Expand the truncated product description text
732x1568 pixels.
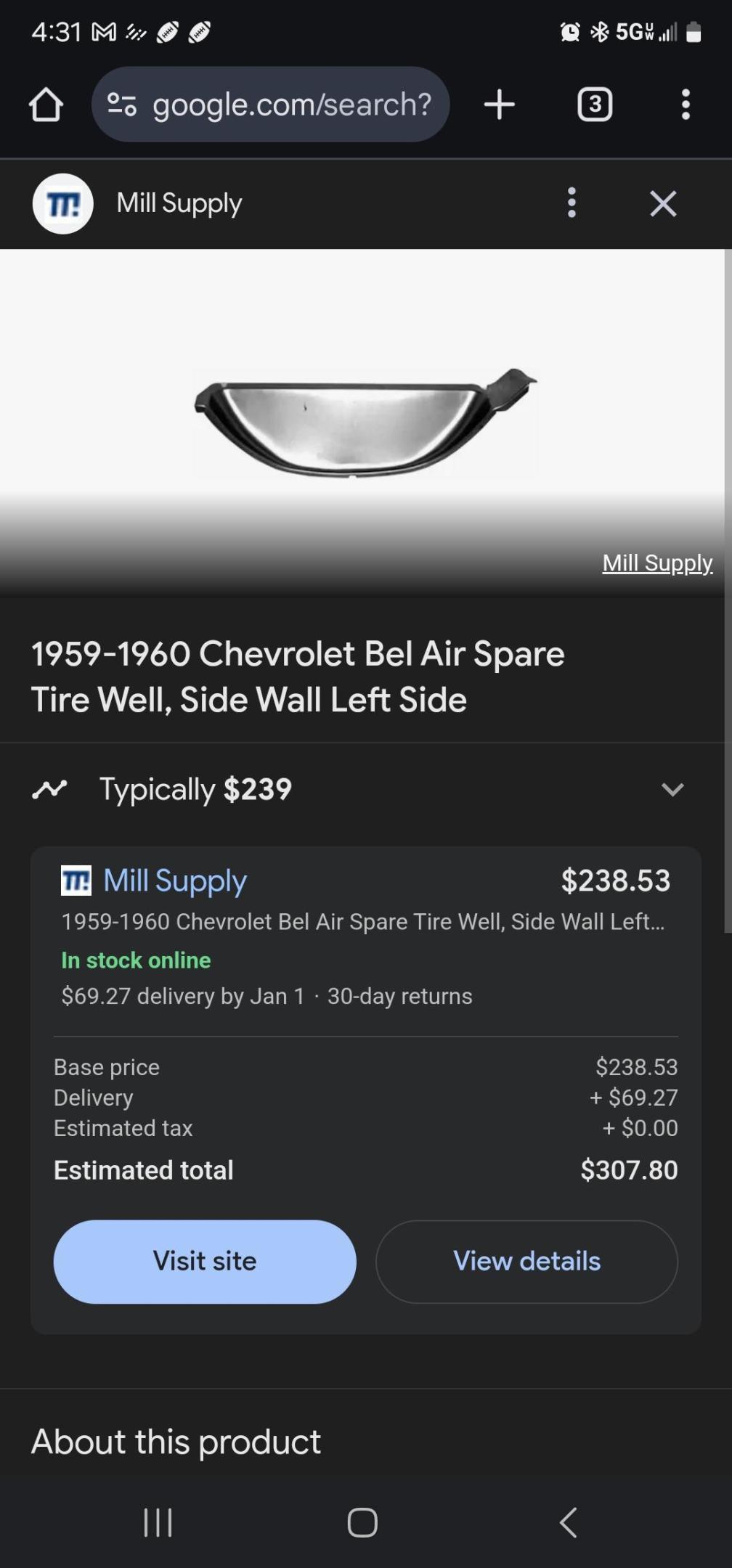coord(363,922)
